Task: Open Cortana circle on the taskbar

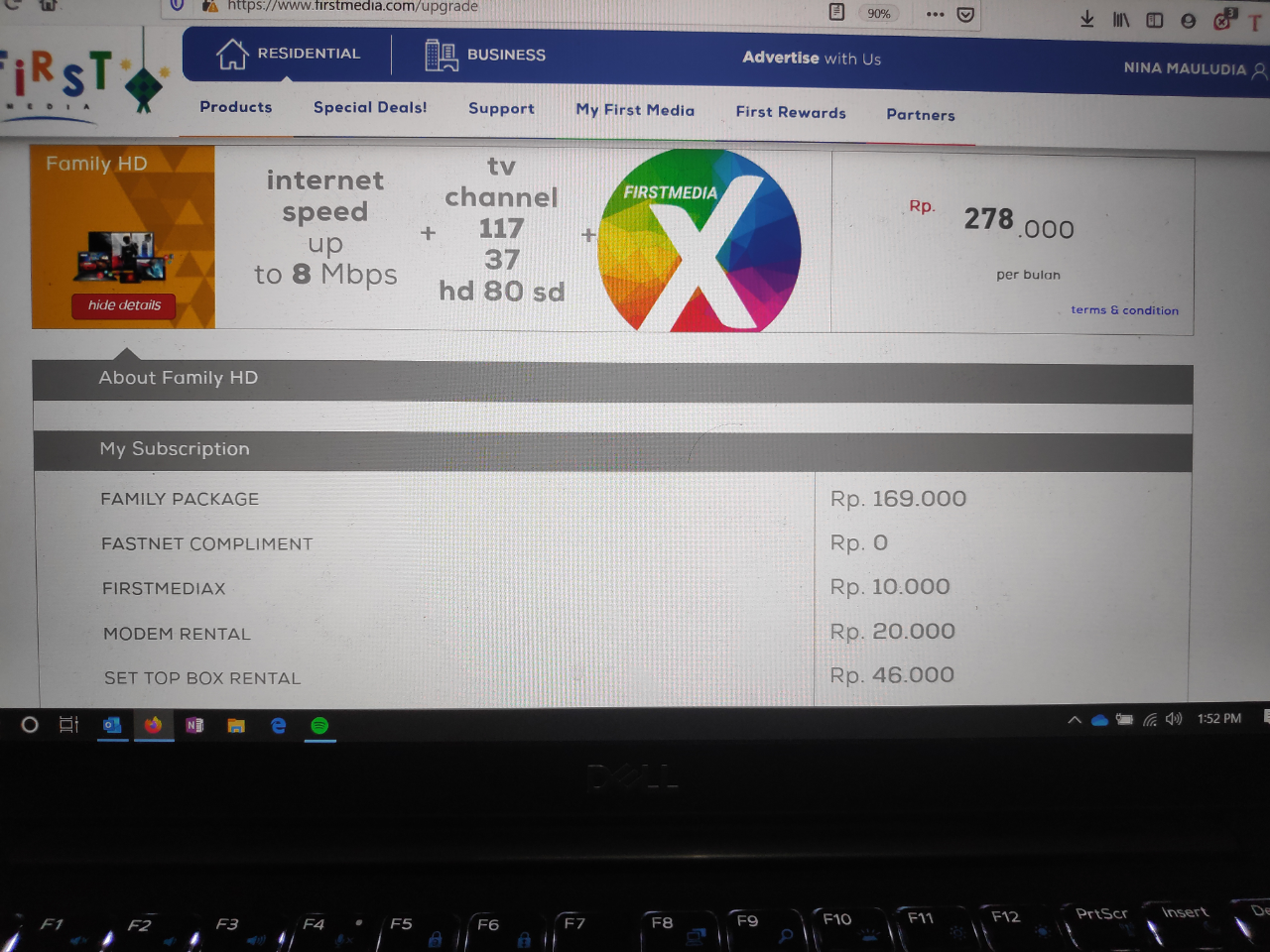Action: [30, 725]
